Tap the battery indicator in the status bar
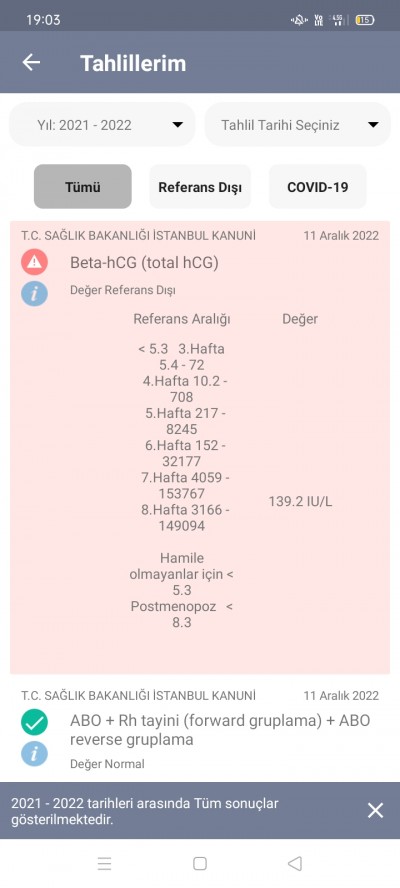 point(365,20)
